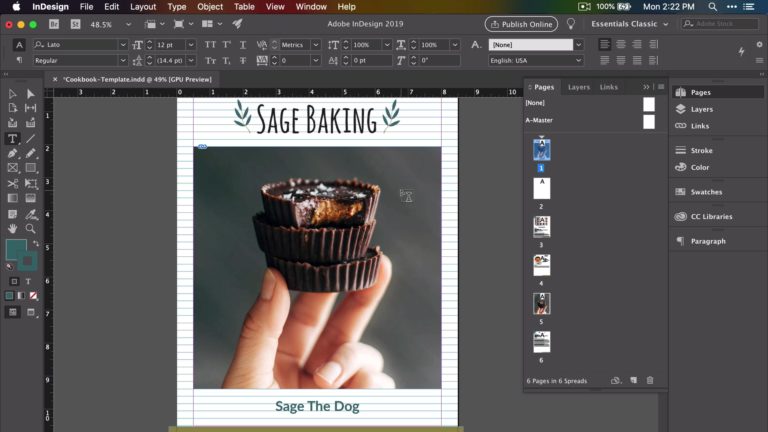Choose the Gap tool
Screen dimensions: 768x432
(30, 108)
